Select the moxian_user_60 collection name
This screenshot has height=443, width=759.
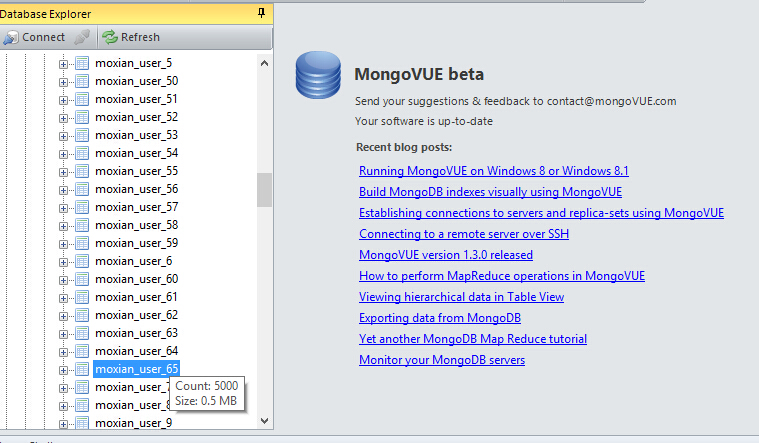137,279
